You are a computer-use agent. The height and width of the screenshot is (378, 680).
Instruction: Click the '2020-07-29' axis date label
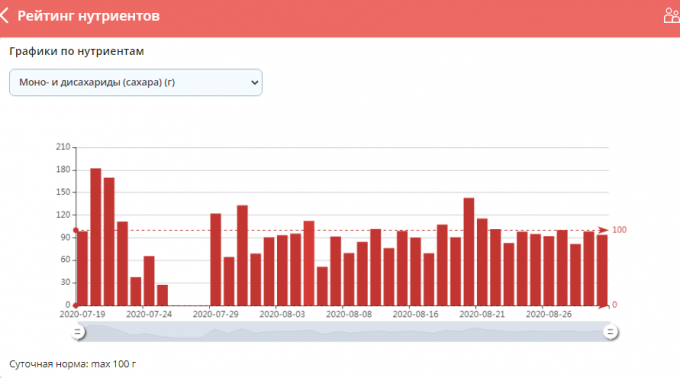(x=216, y=314)
